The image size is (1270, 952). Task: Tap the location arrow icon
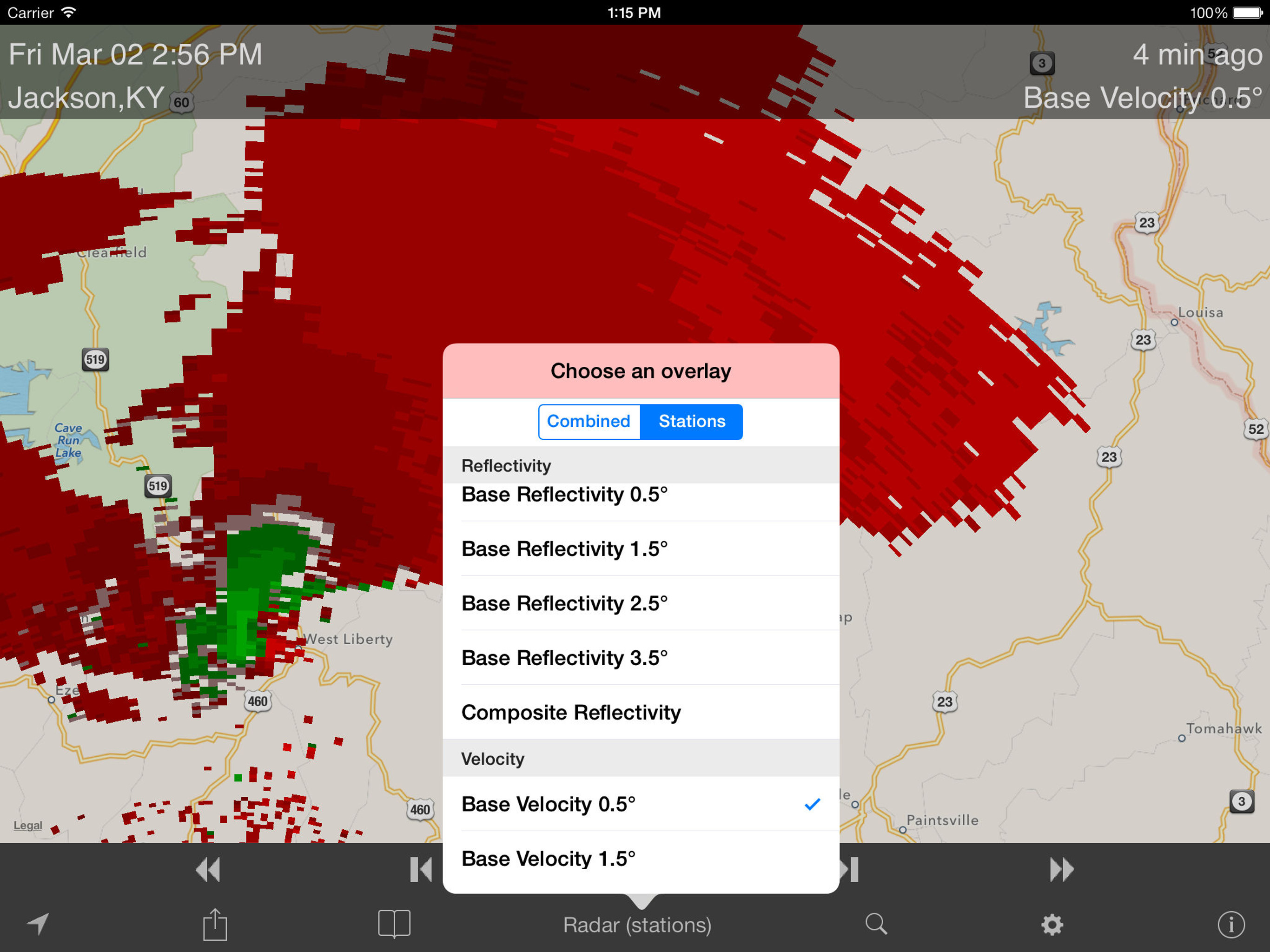(x=38, y=924)
